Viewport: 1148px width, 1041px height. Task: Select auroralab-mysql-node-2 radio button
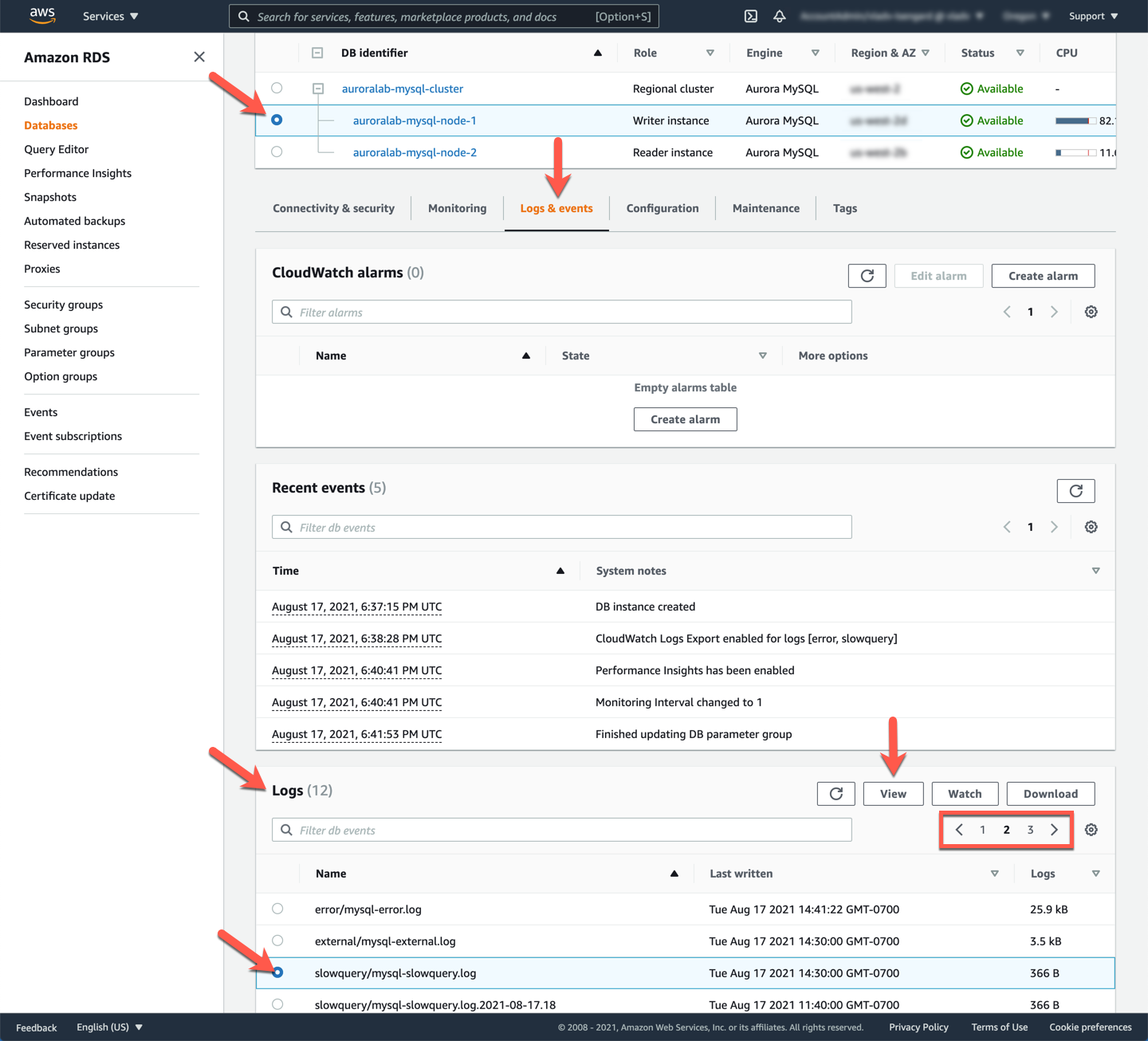[277, 151]
